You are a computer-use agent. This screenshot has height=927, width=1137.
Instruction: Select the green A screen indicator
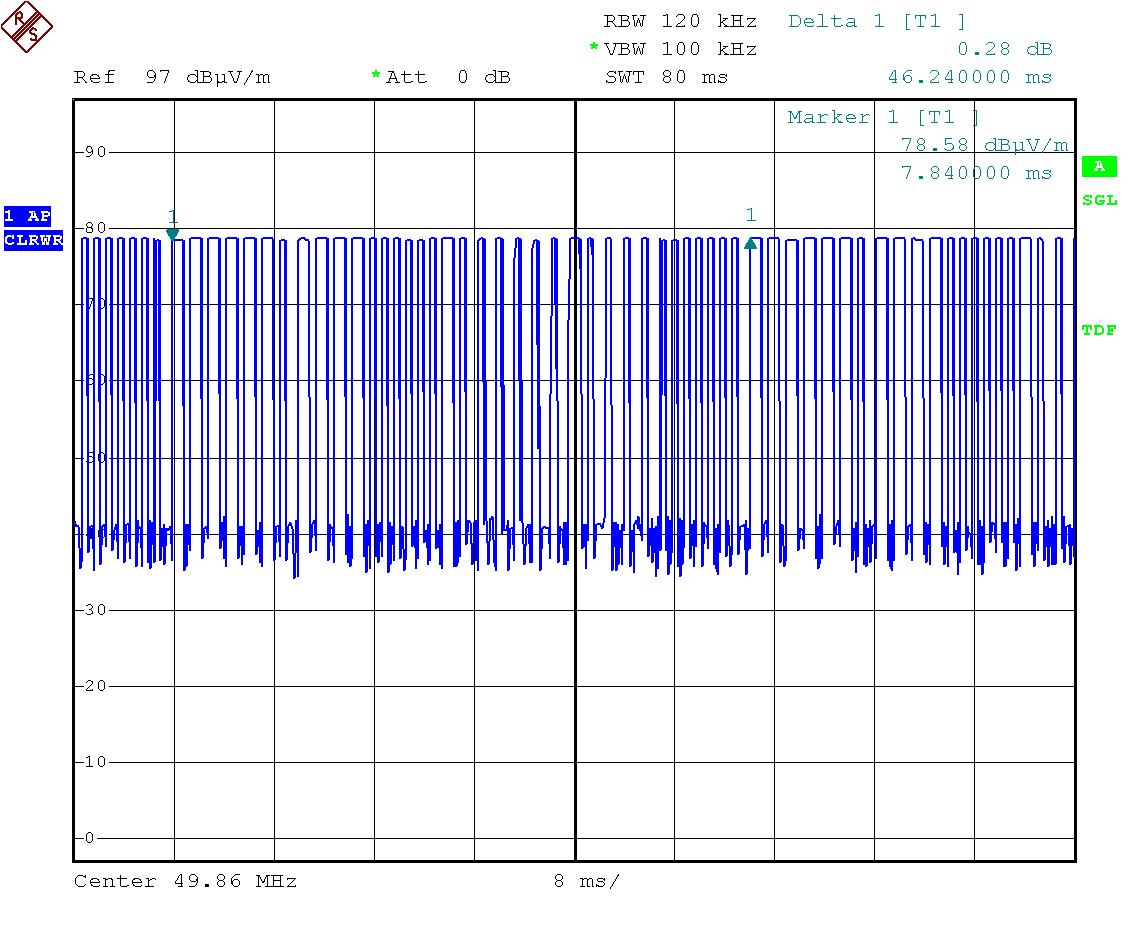[1098, 167]
